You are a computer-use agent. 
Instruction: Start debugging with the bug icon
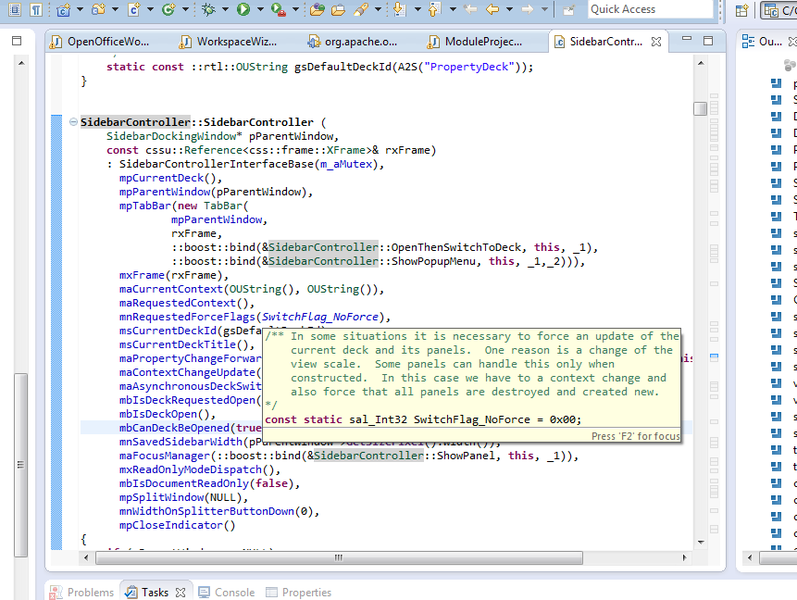pyautogui.click(x=208, y=9)
